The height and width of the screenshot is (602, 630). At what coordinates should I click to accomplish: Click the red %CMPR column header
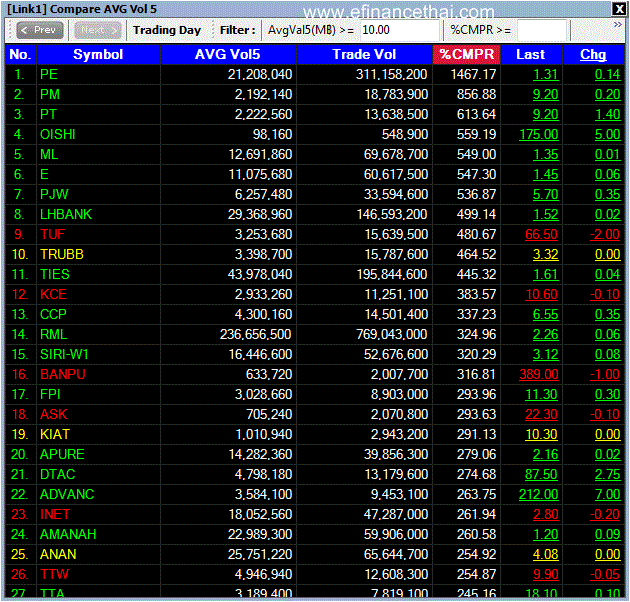pyautogui.click(x=466, y=54)
